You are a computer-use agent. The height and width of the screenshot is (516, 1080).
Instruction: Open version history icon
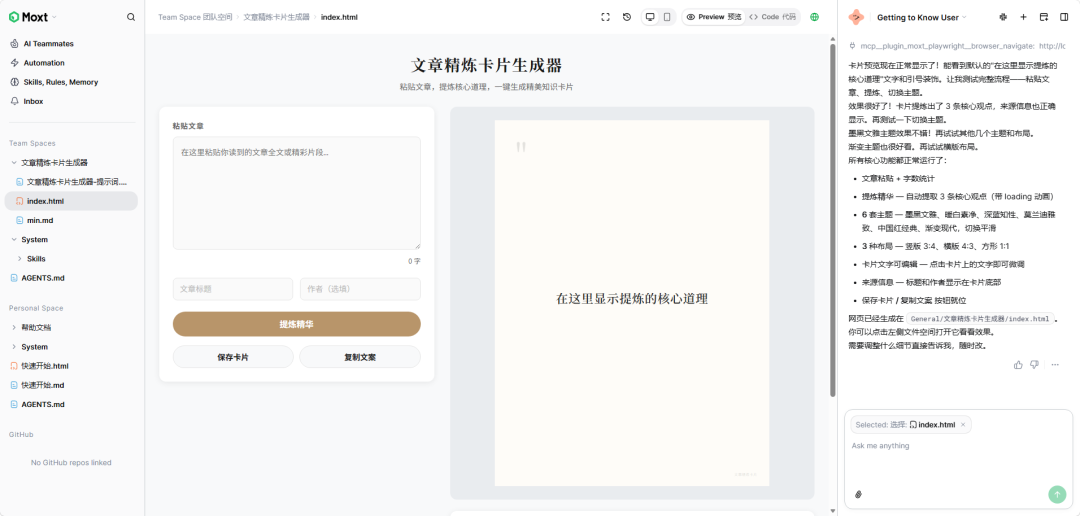point(627,17)
